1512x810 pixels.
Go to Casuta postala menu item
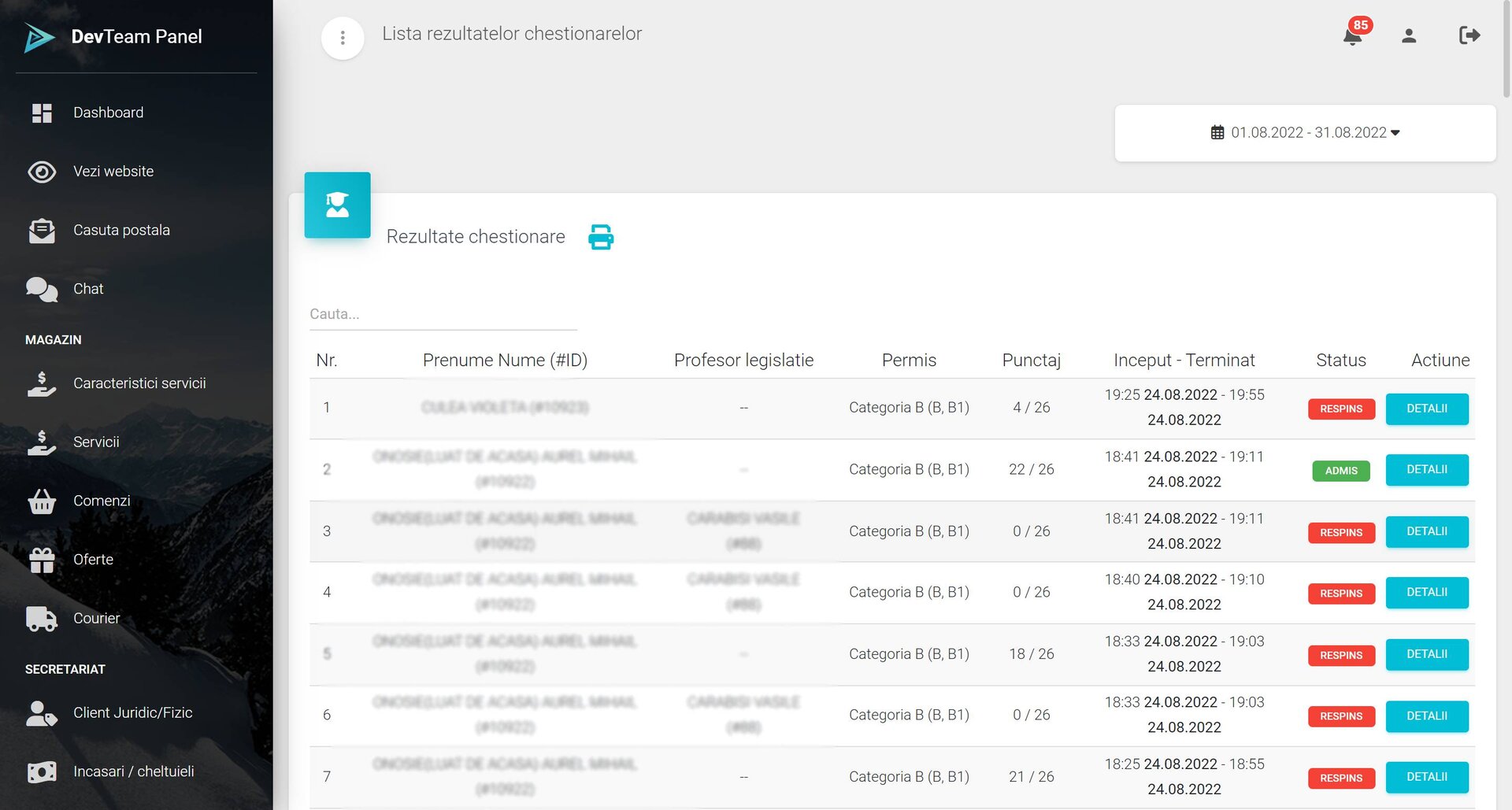[x=121, y=230]
